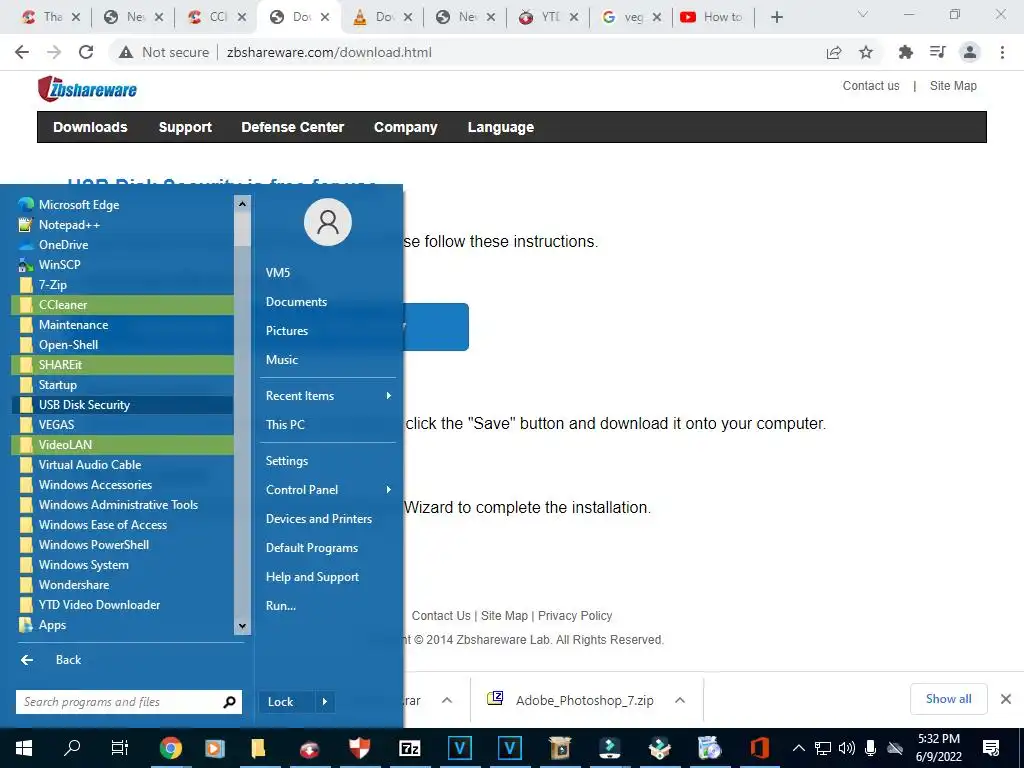Open the USB Disk Security folder
The height and width of the screenshot is (768, 1024).
122,405
